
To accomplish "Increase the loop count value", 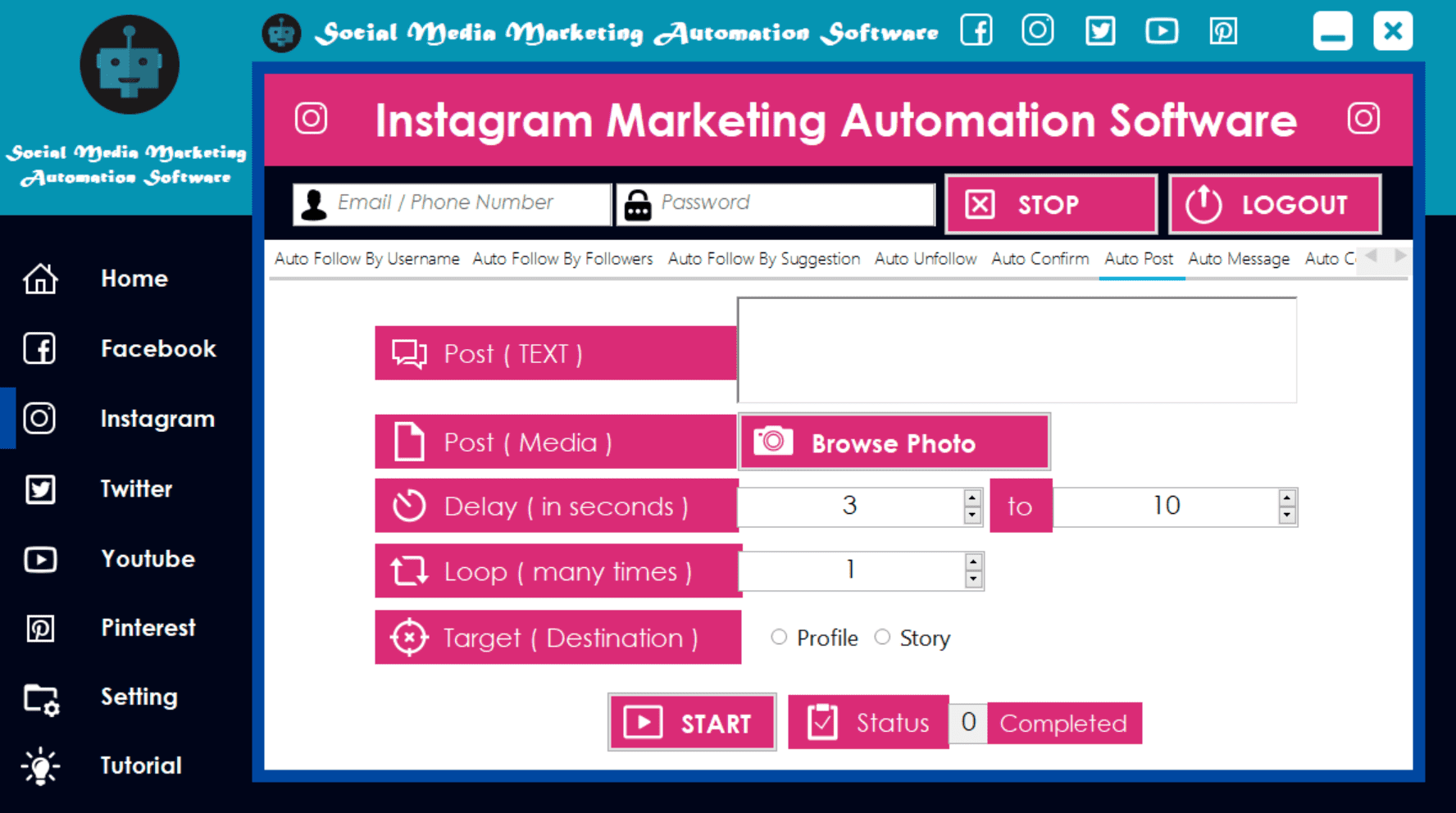I will [x=973, y=562].
